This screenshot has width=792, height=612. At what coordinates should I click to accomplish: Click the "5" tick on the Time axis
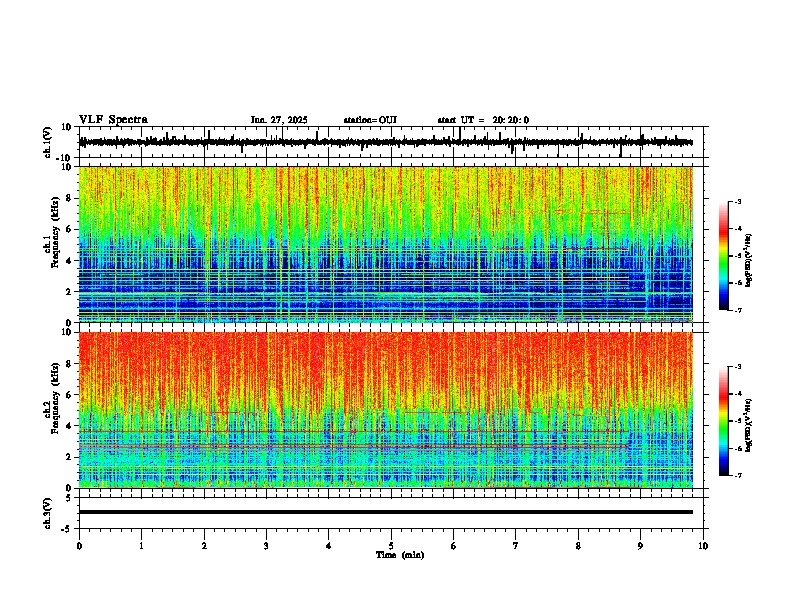[x=391, y=546]
